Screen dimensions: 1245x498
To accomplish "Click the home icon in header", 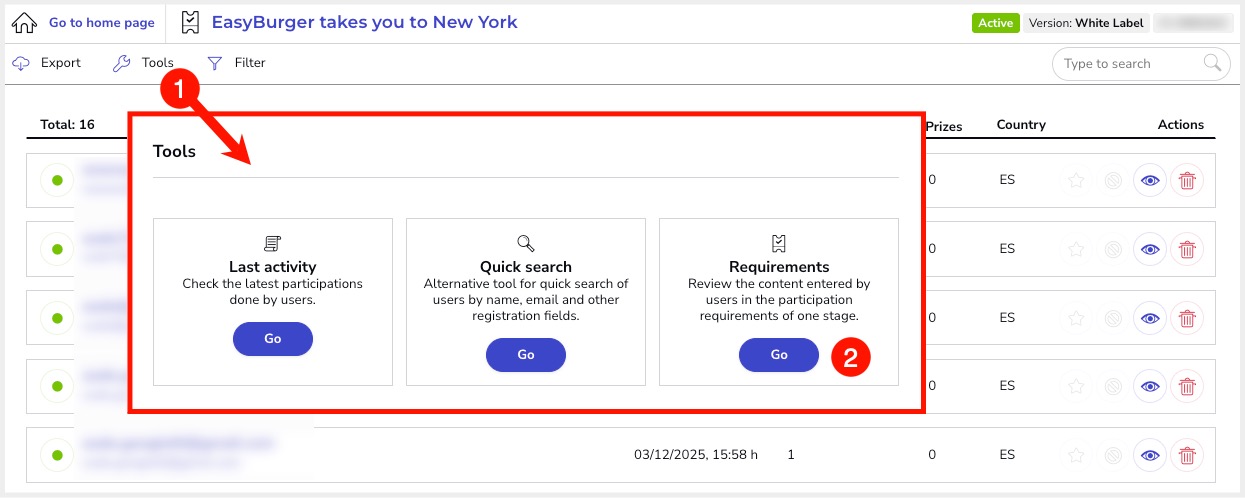I will [x=24, y=22].
